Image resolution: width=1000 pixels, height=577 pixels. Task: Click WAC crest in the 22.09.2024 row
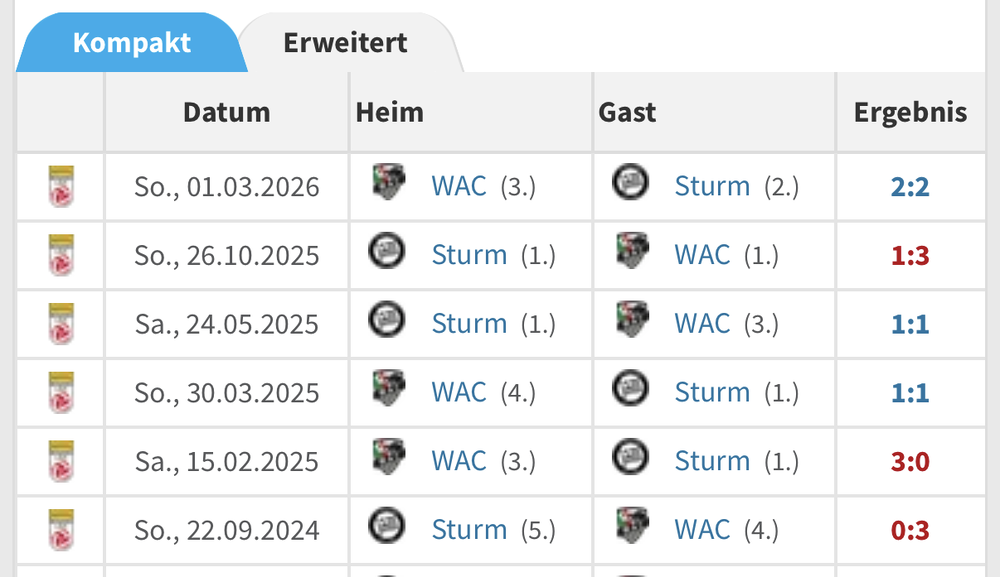[x=633, y=525]
